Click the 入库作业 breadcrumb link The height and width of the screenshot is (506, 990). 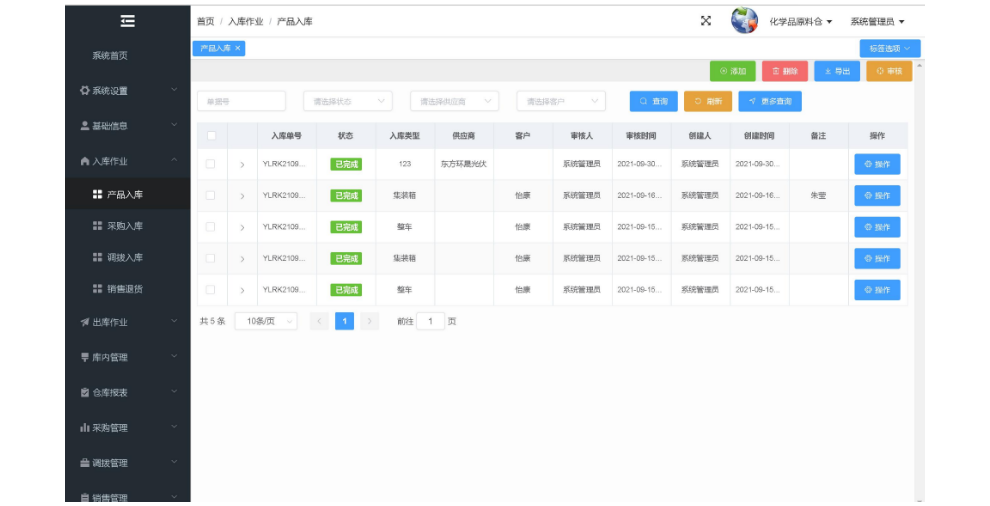click(x=246, y=21)
